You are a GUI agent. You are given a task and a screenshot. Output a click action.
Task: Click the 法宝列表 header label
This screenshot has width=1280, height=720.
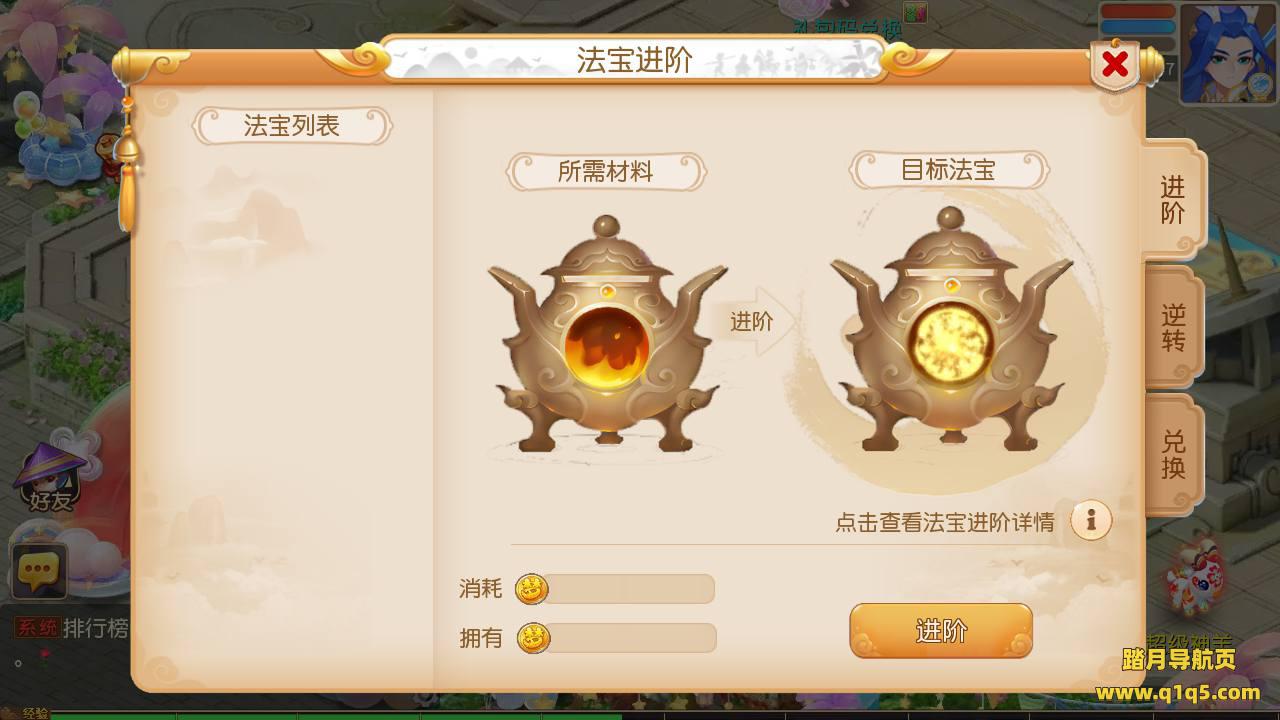coord(292,126)
